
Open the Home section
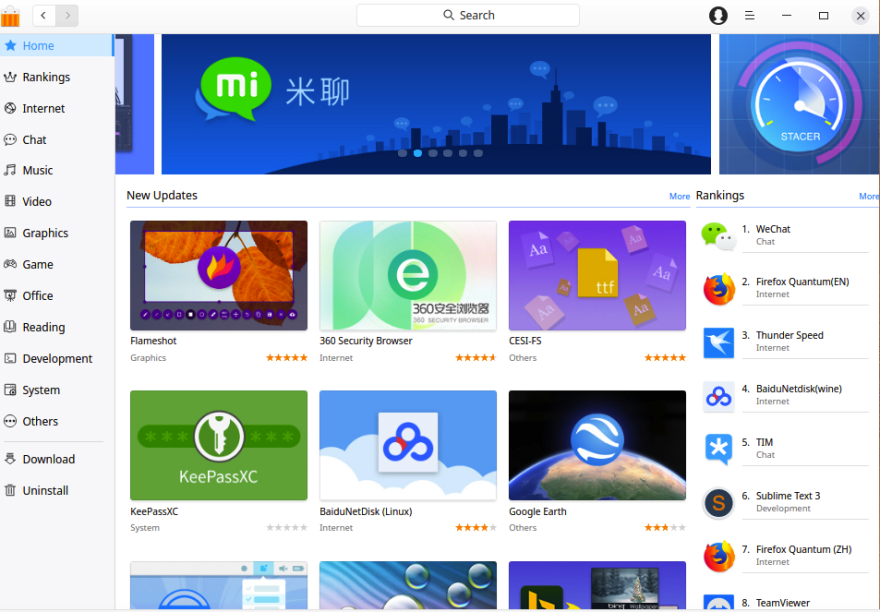(x=57, y=45)
